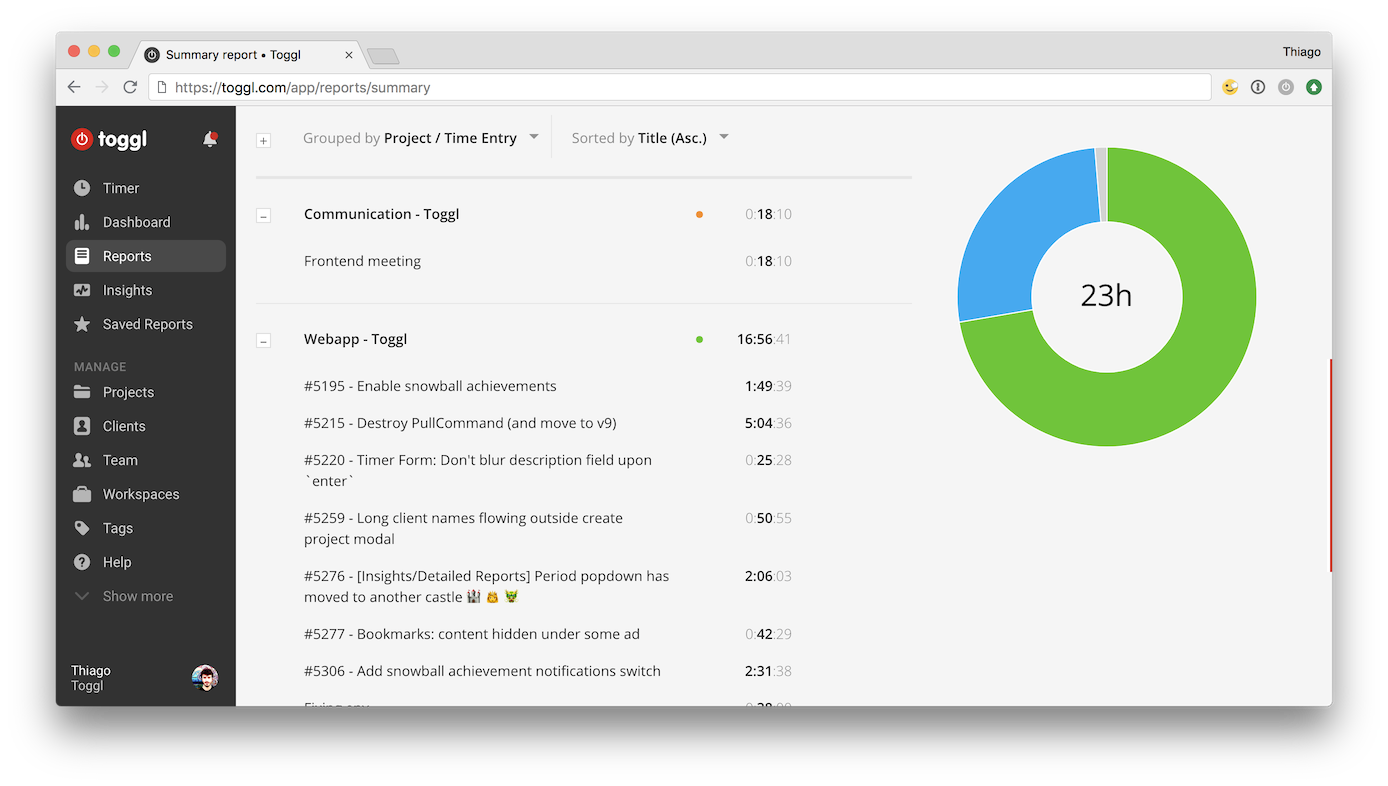Close the Summary report browser tab
This screenshot has height=786, width=1388.
[349, 55]
